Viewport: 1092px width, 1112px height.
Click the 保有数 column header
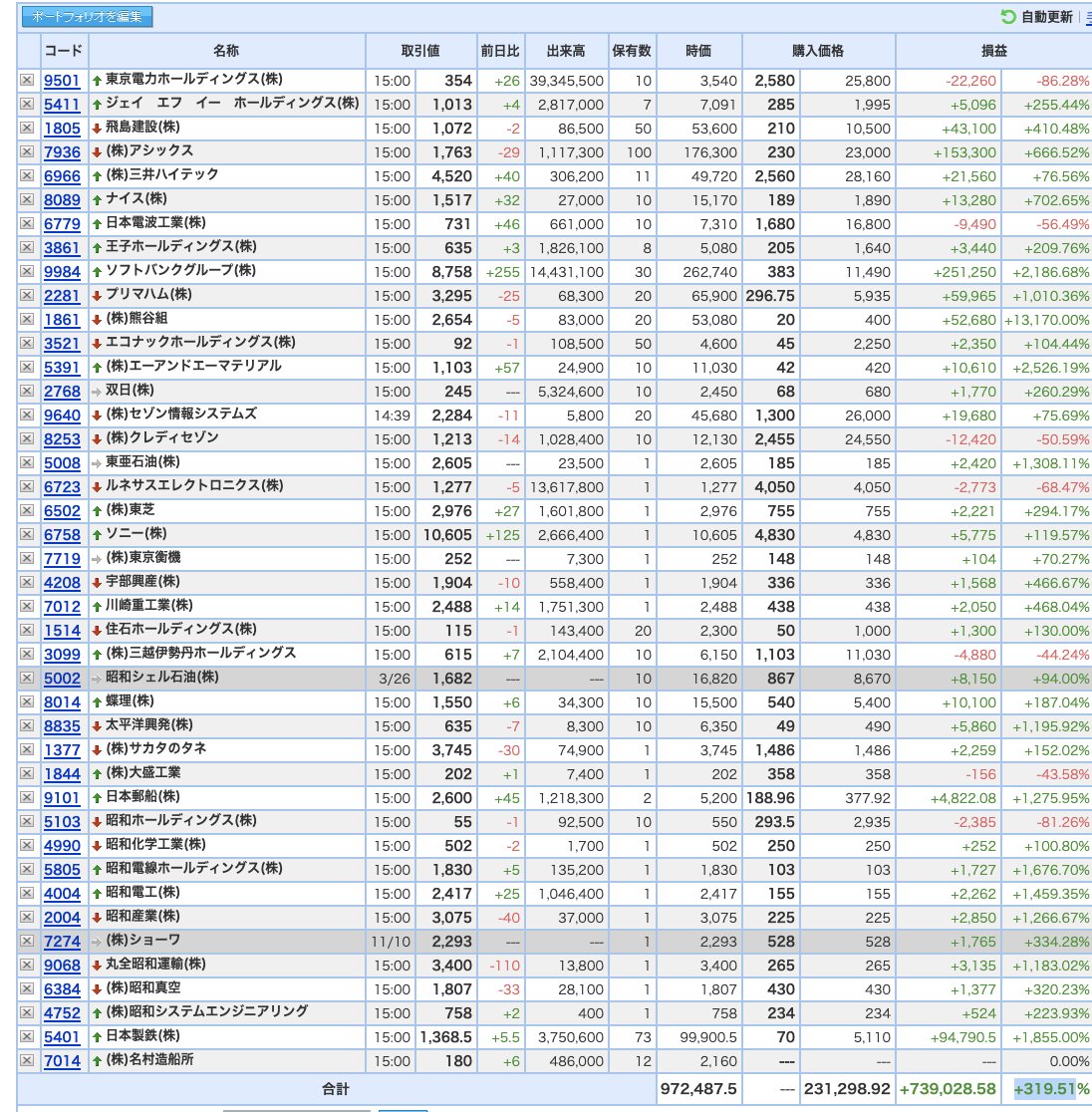(x=631, y=51)
